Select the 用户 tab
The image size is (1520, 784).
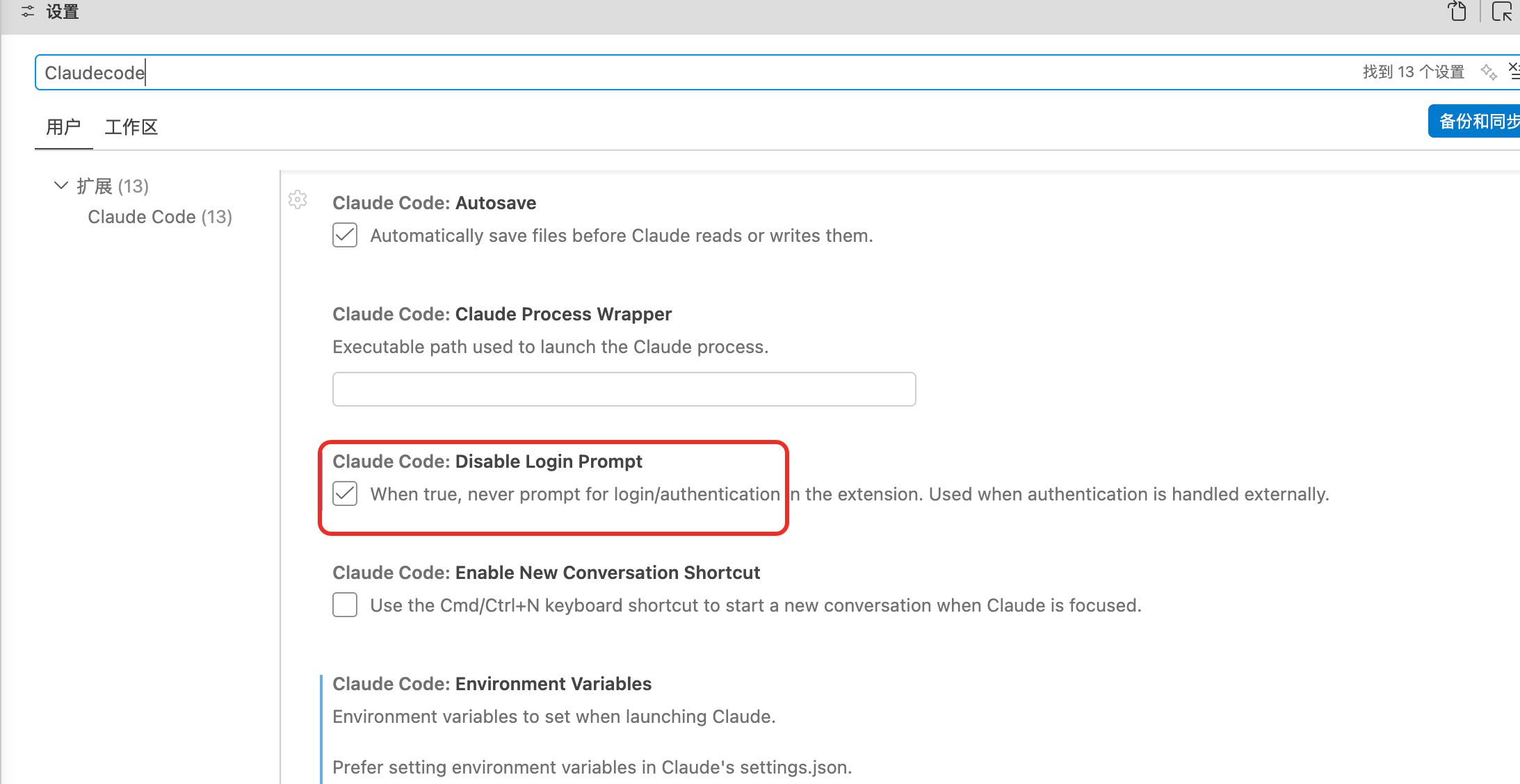(63, 127)
